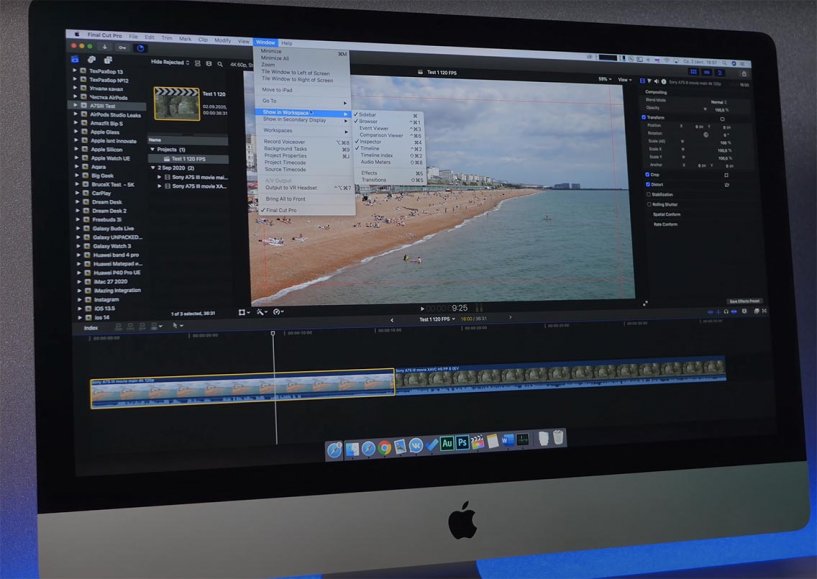Open Microsoft Word from the Dock
Viewport: 817px width, 579px height.
507,440
